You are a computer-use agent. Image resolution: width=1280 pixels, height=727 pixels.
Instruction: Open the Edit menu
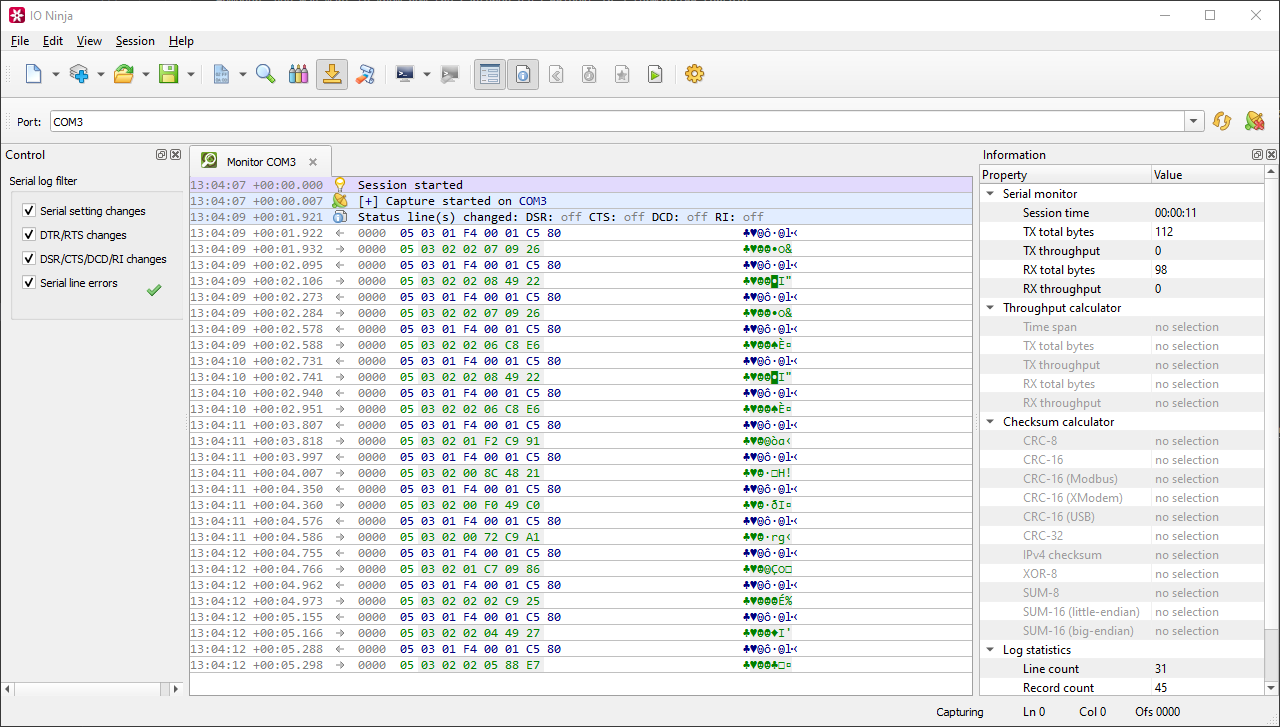pos(53,41)
